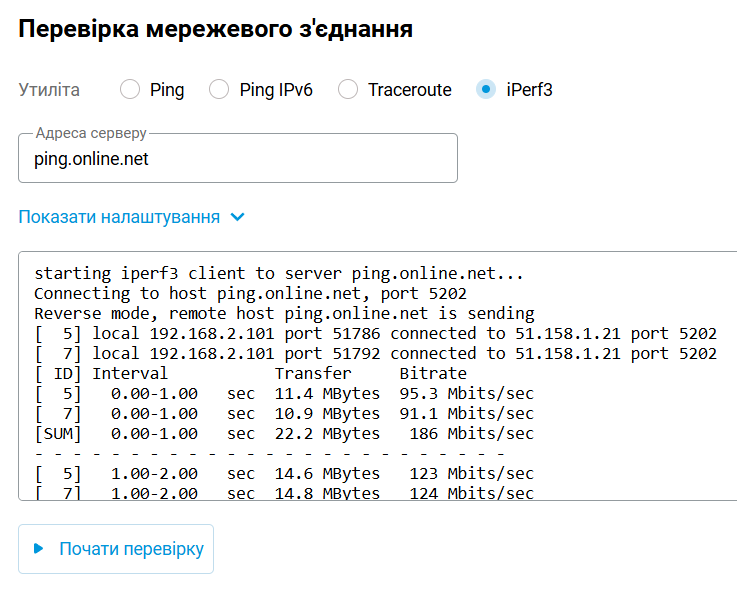Click the row showing 91.1 Mbits/sec

pyautogui.click(x=284, y=414)
